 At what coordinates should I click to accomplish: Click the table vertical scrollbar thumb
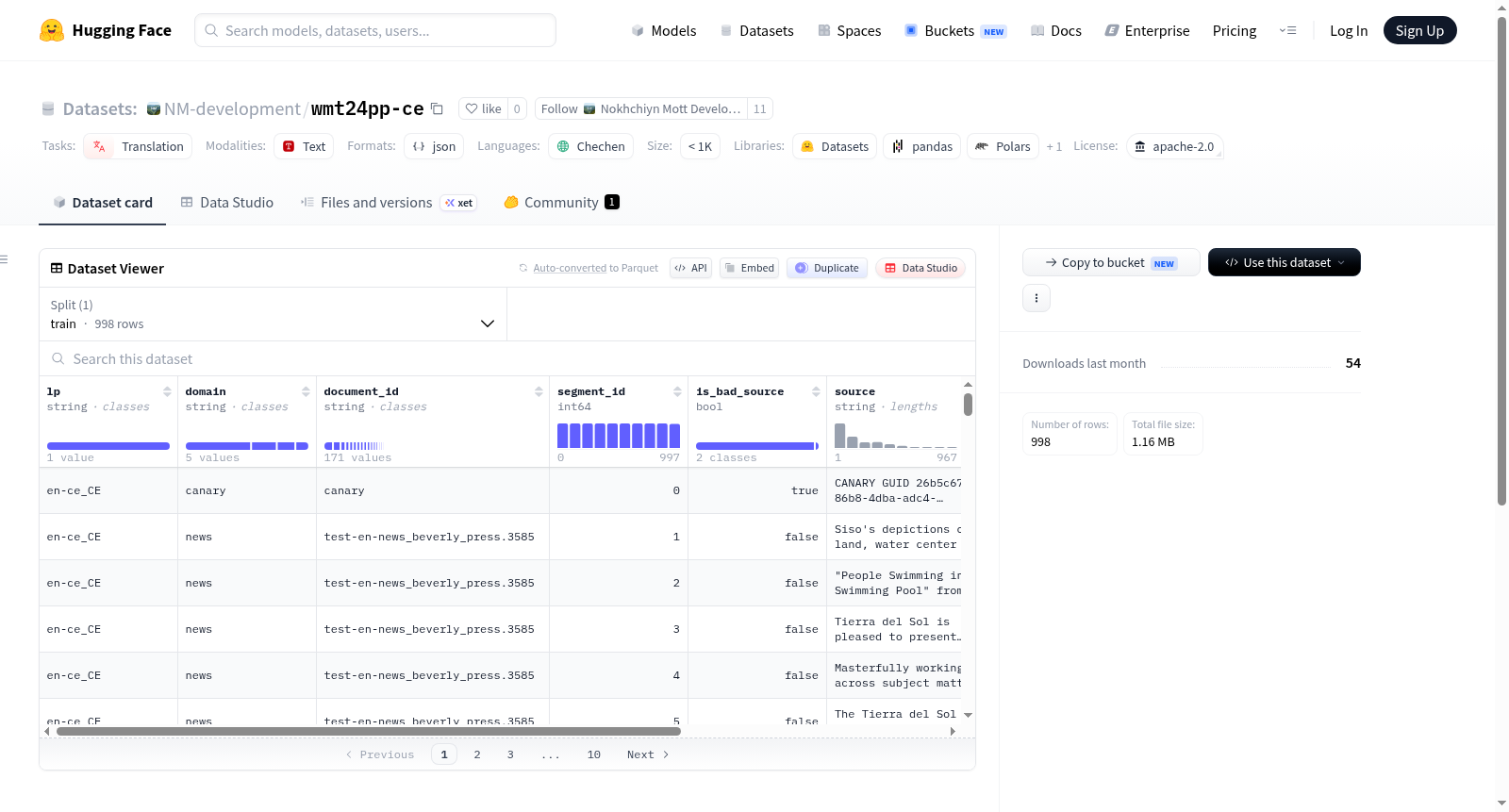(x=968, y=405)
